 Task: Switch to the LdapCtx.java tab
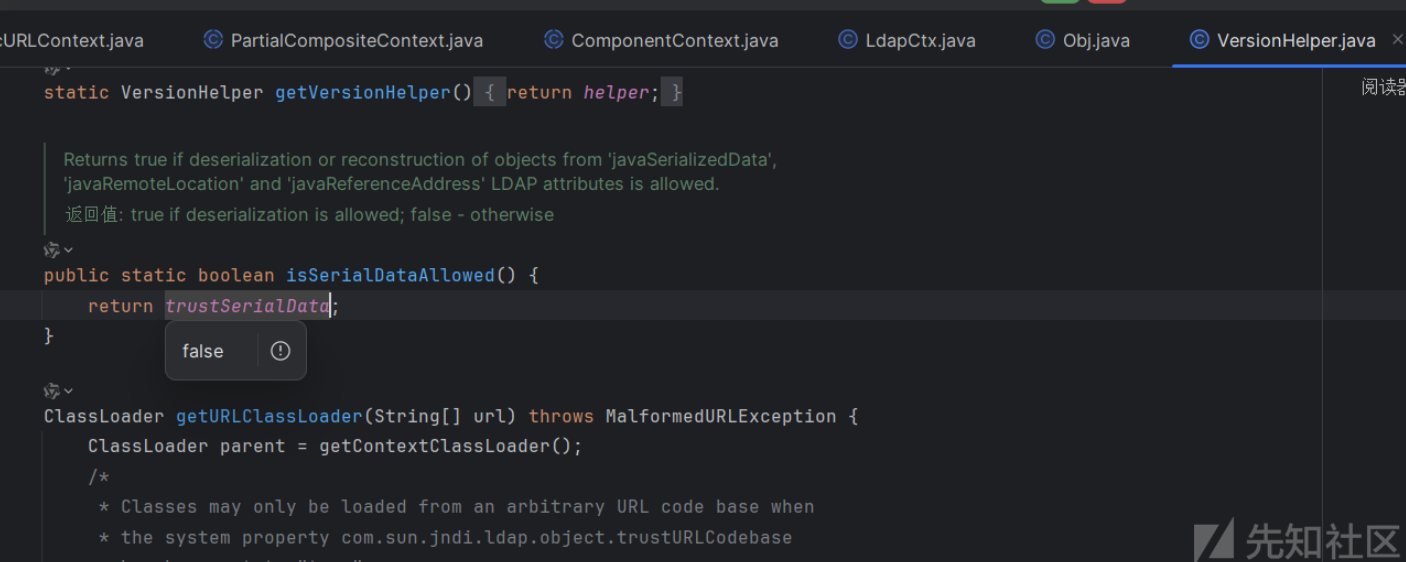pos(920,41)
